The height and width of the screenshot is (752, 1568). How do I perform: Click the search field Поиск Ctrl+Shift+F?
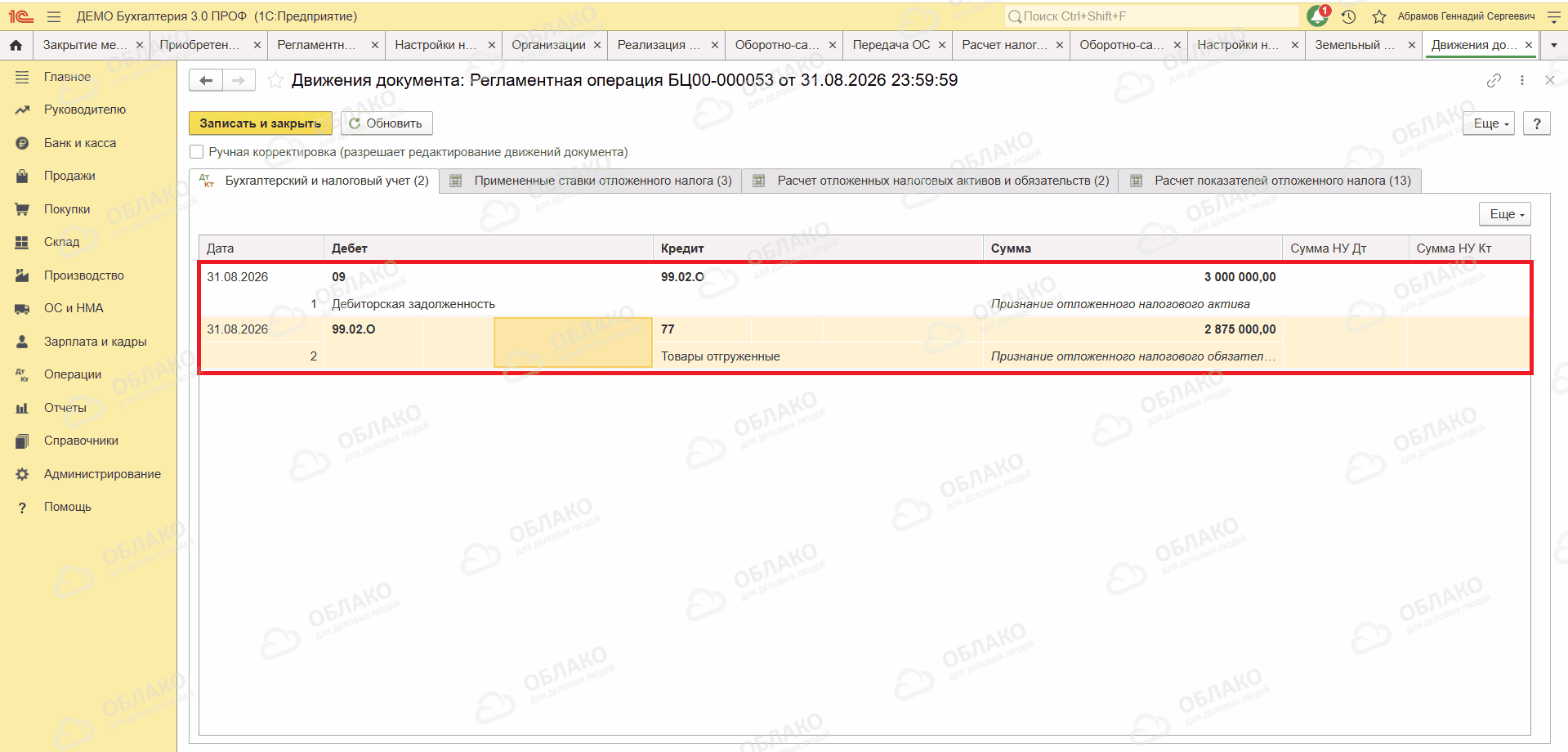point(1150,16)
